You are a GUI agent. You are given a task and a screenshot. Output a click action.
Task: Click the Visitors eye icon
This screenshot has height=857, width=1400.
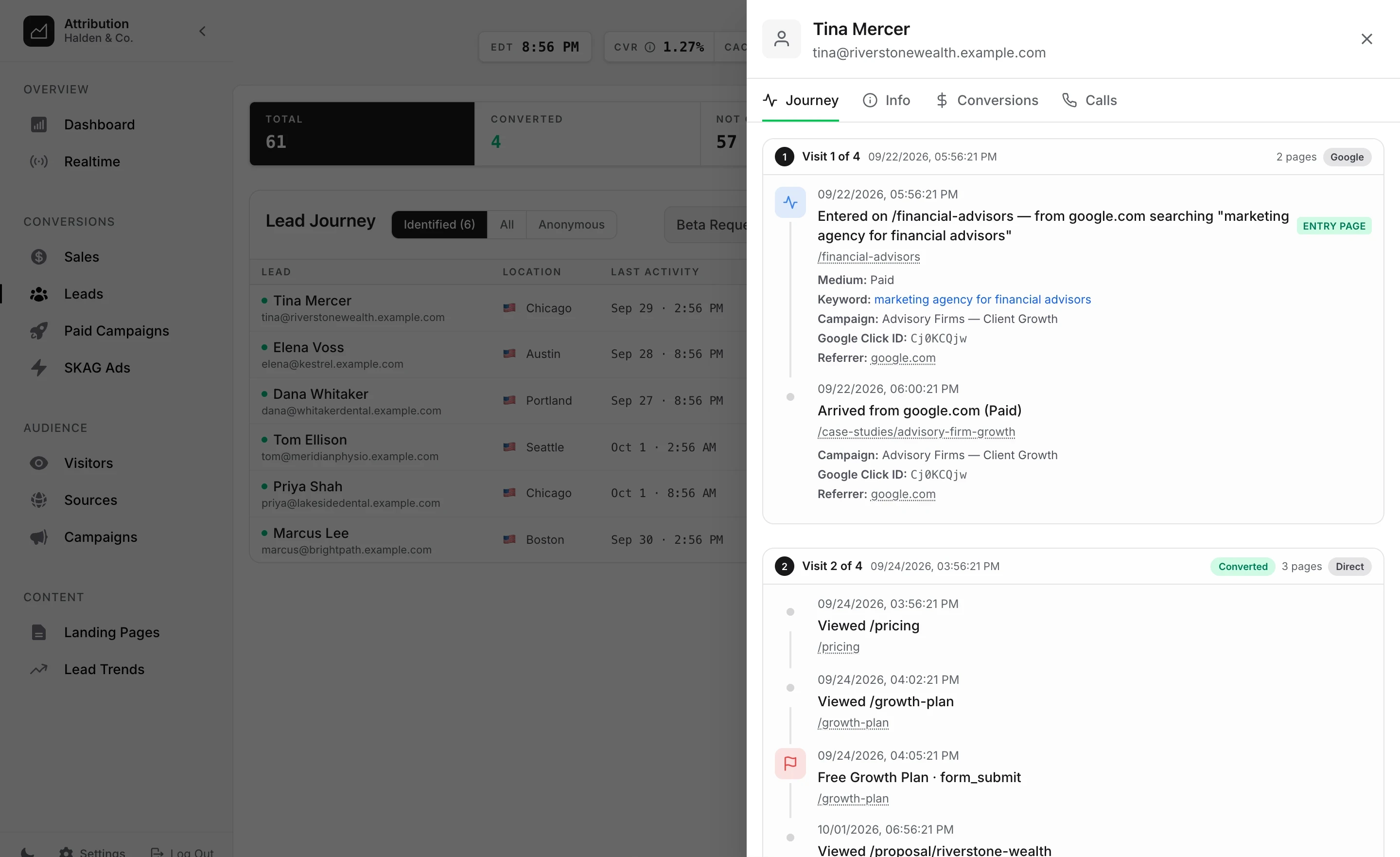[38, 463]
